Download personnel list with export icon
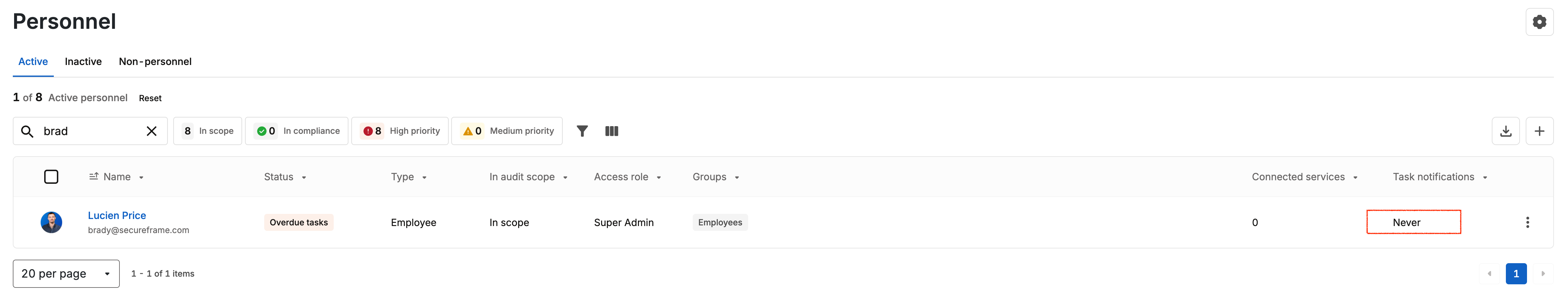 click(x=1505, y=131)
